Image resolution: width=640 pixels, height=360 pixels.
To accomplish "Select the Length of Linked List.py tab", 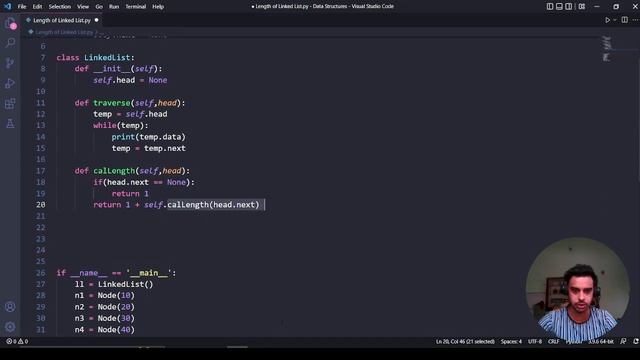I will [x=61, y=20].
